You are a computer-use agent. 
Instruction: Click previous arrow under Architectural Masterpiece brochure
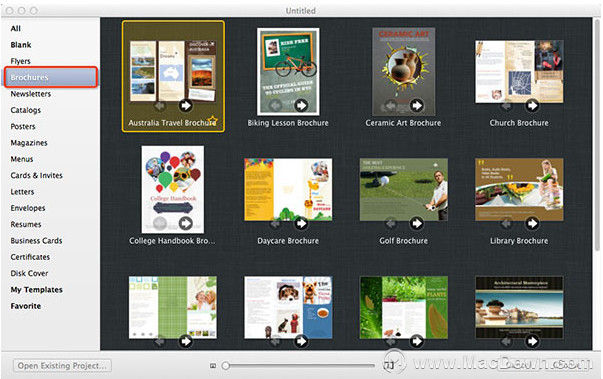(506, 341)
